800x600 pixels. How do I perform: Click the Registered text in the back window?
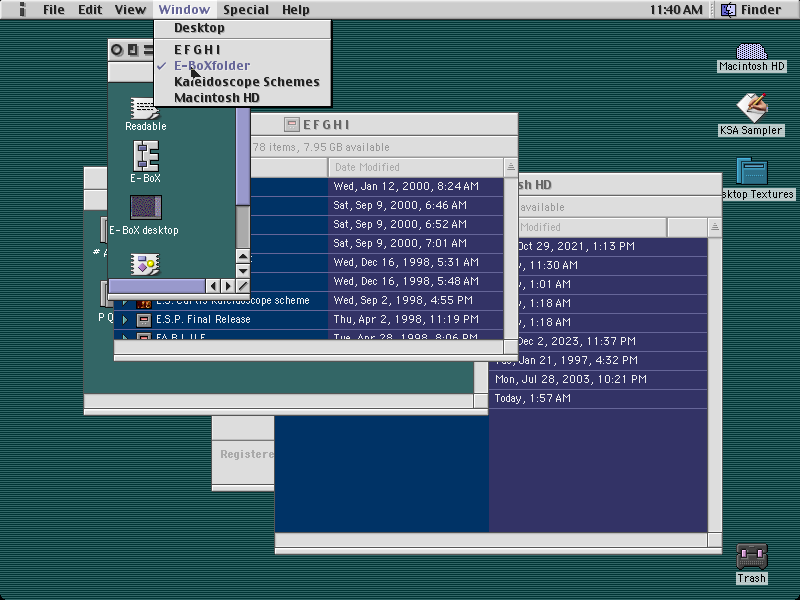point(247,454)
